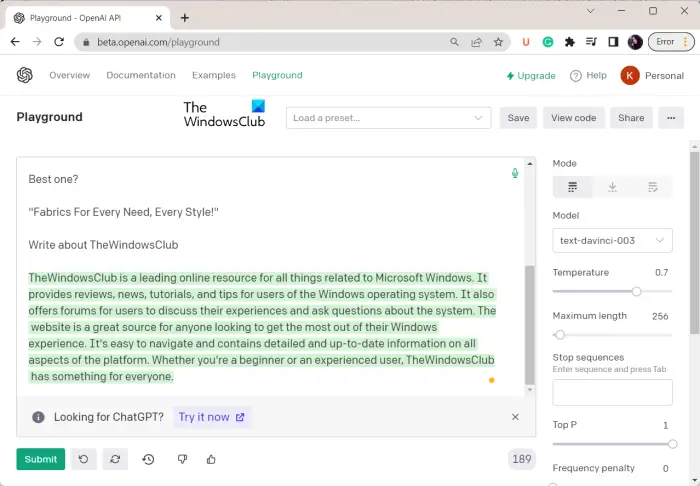Click the Temperature slider handle
Viewport: 700px width, 486px height.
tap(637, 291)
